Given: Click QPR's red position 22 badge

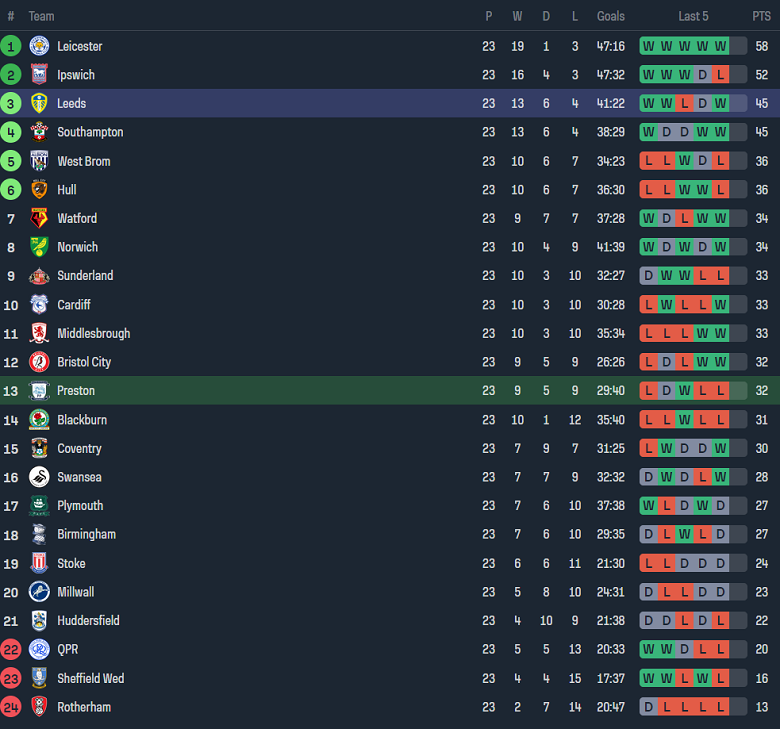Looking at the screenshot, I should click(x=11, y=649).
